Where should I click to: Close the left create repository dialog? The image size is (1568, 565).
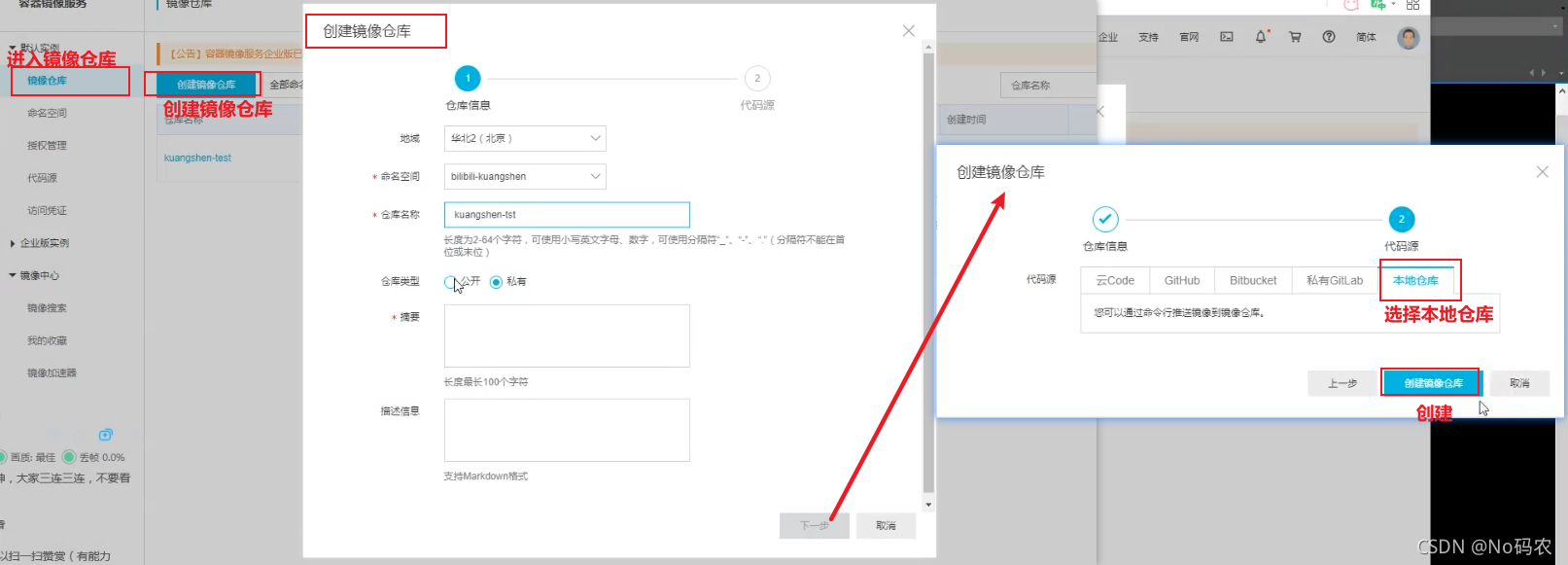909,31
